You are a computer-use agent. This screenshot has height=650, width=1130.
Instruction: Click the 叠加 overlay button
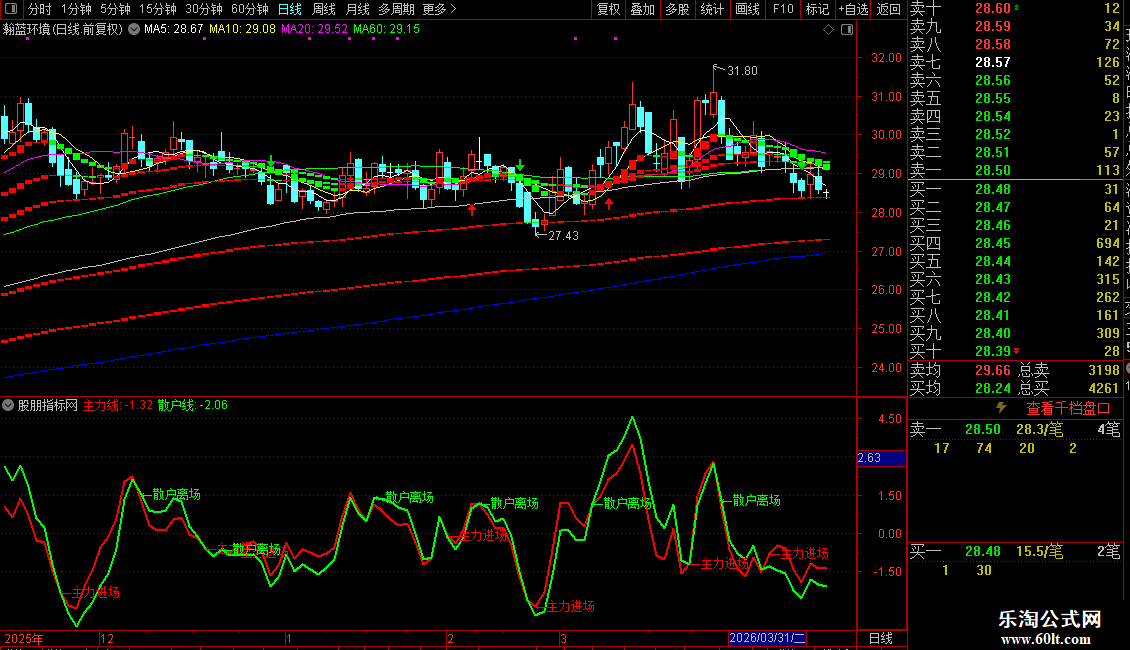pos(642,9)
